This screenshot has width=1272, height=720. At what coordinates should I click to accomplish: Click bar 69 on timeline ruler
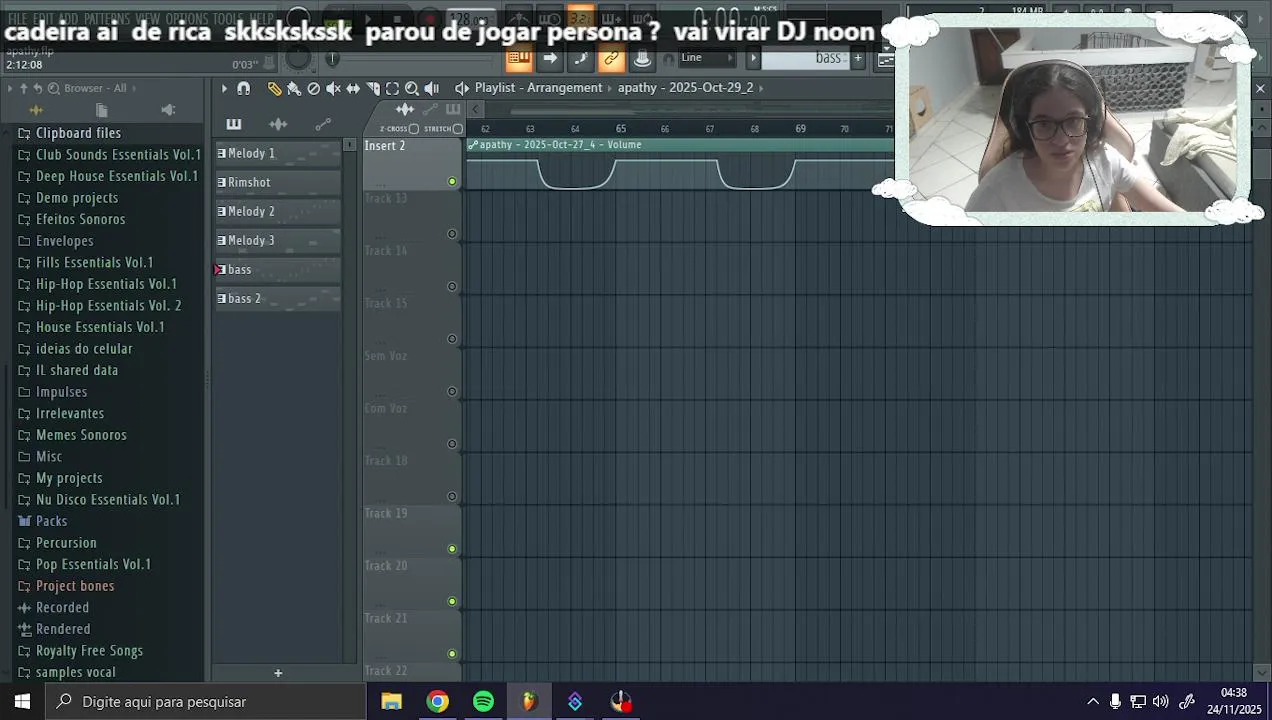pyautogui.click(x=800, y=129)
